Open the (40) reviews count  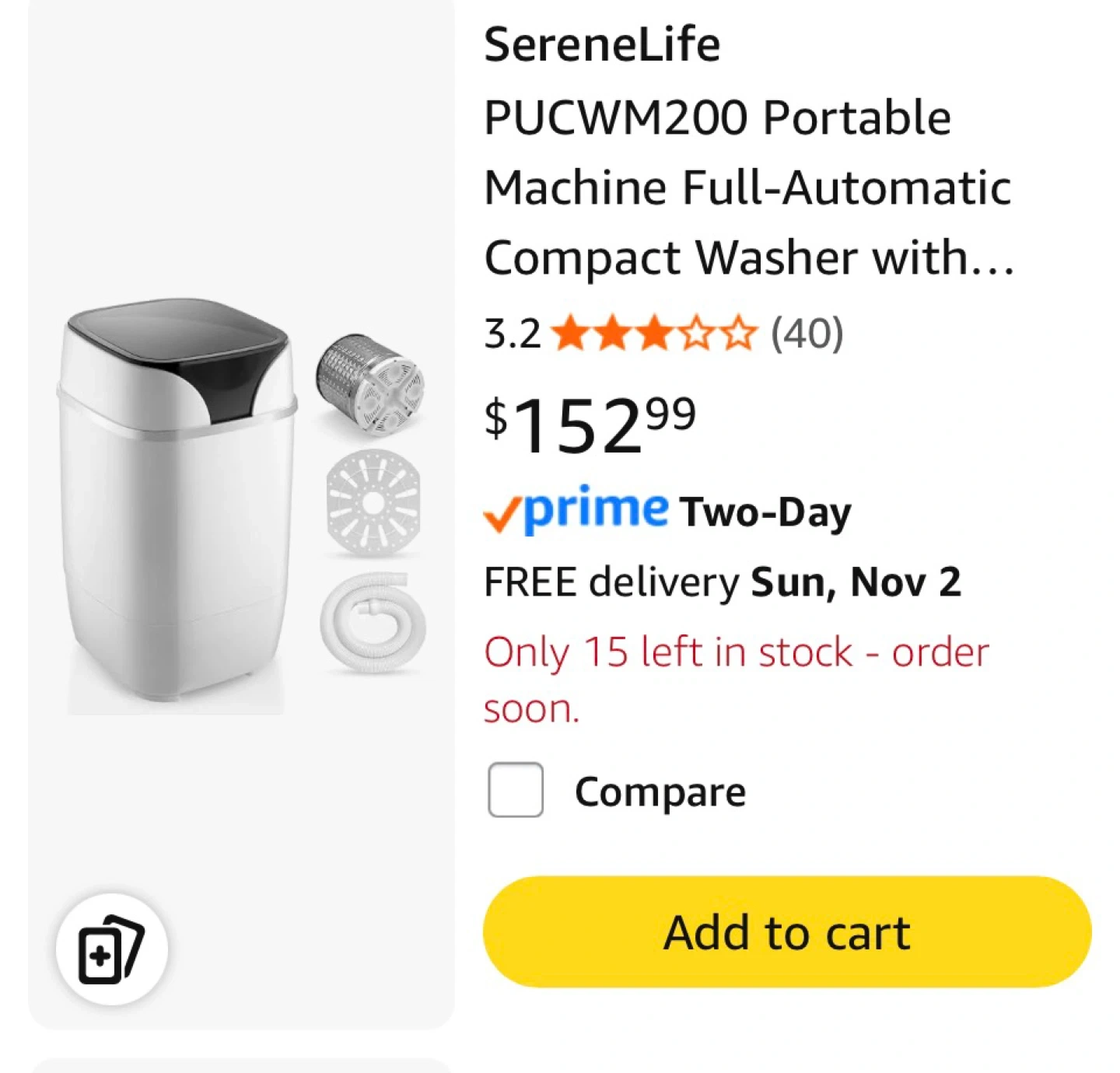[x=807, y=334]
